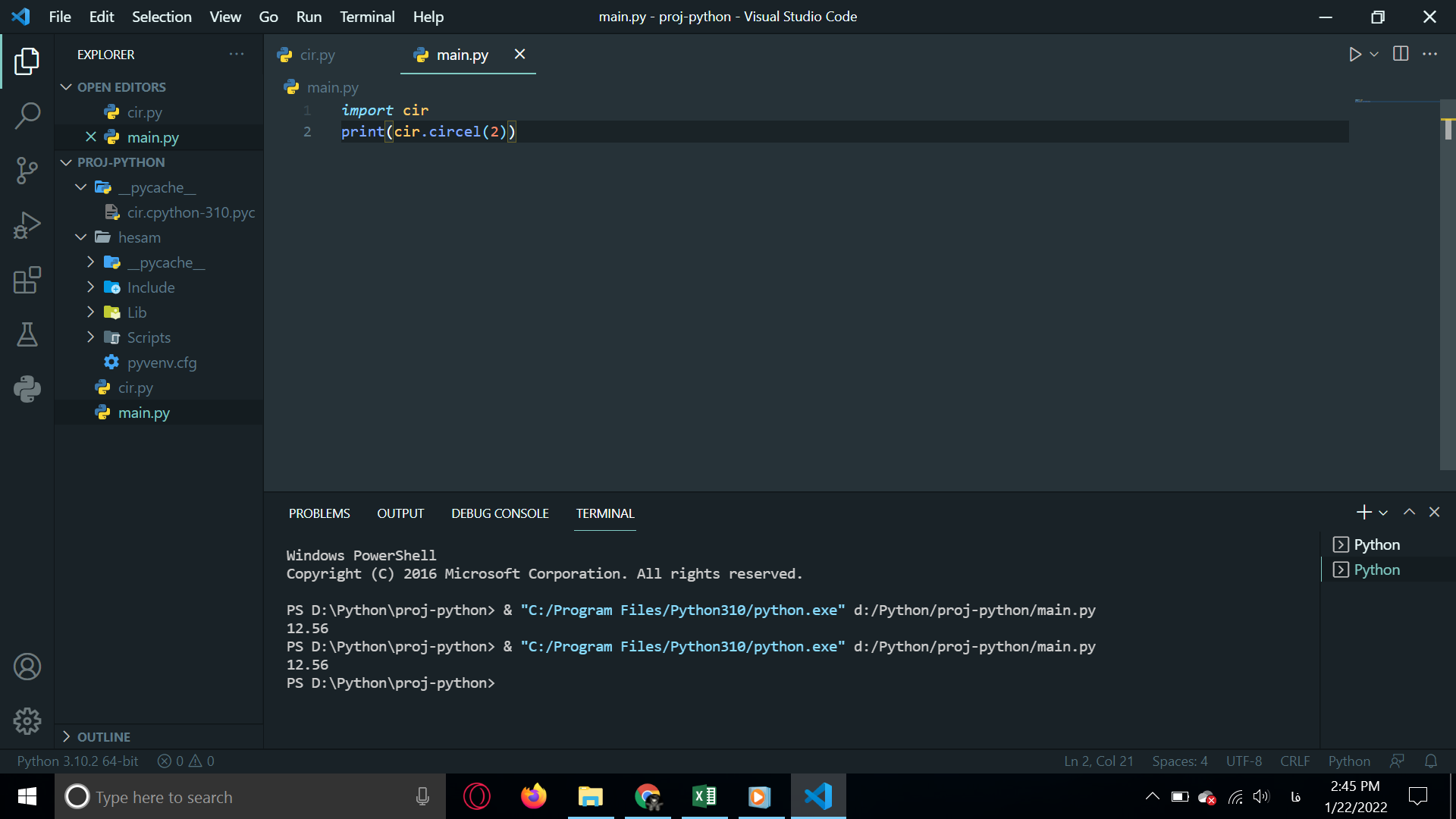The height and width of the screenshot is (819, 1456).
Task: Open Run and Debug view
Action: [27, 225]
